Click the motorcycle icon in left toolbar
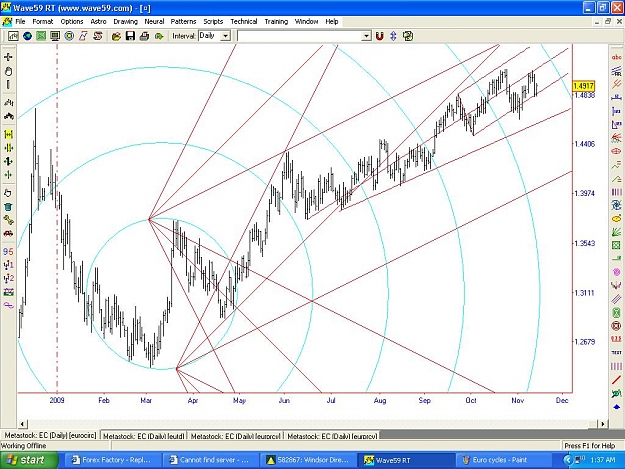625x469 pixels. pyautogui.click(x=8, y=116)
